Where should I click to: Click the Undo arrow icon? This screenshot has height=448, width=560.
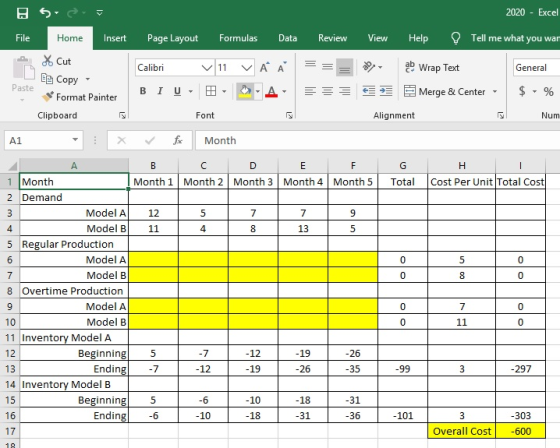[45, 13]
